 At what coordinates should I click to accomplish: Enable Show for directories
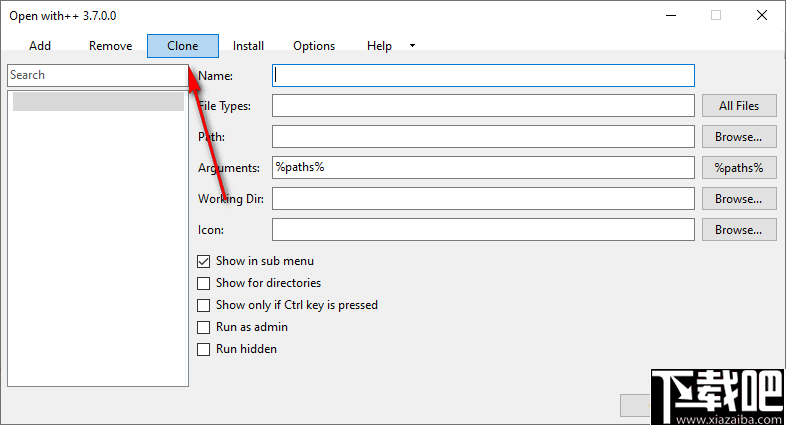tap(204, 283)
